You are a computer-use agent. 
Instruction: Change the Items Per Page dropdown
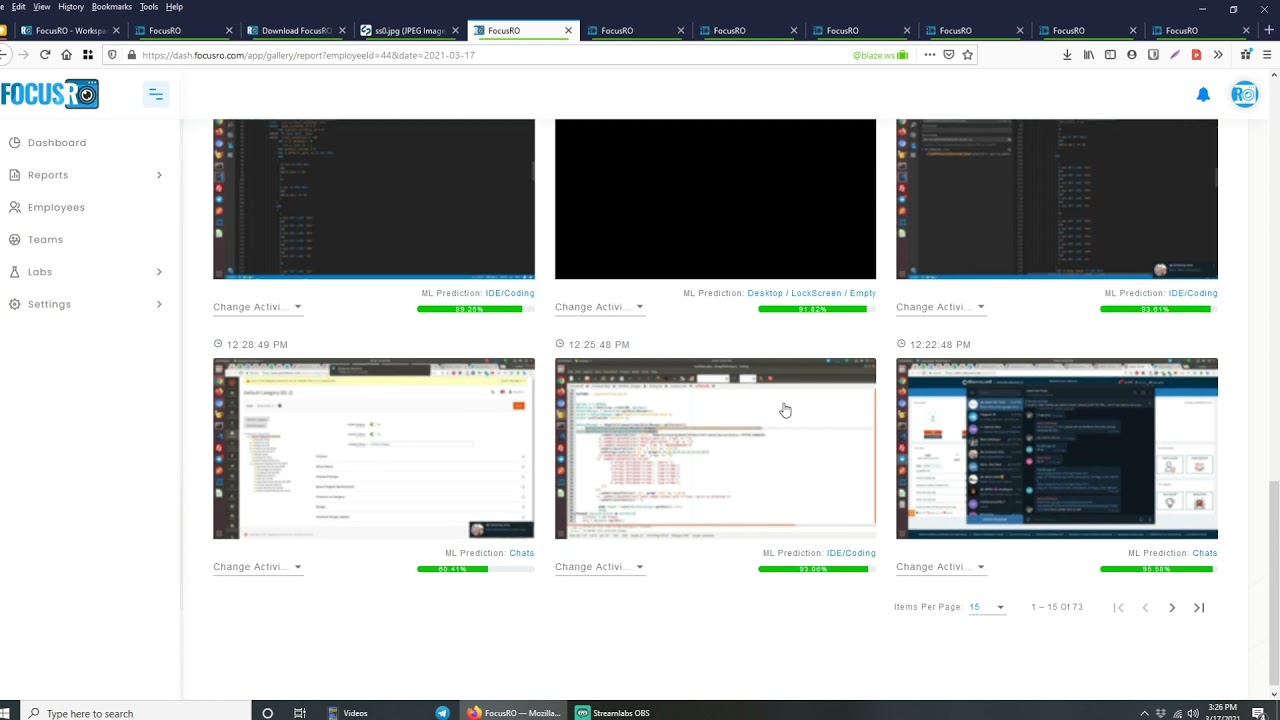(x=986, y=607)
